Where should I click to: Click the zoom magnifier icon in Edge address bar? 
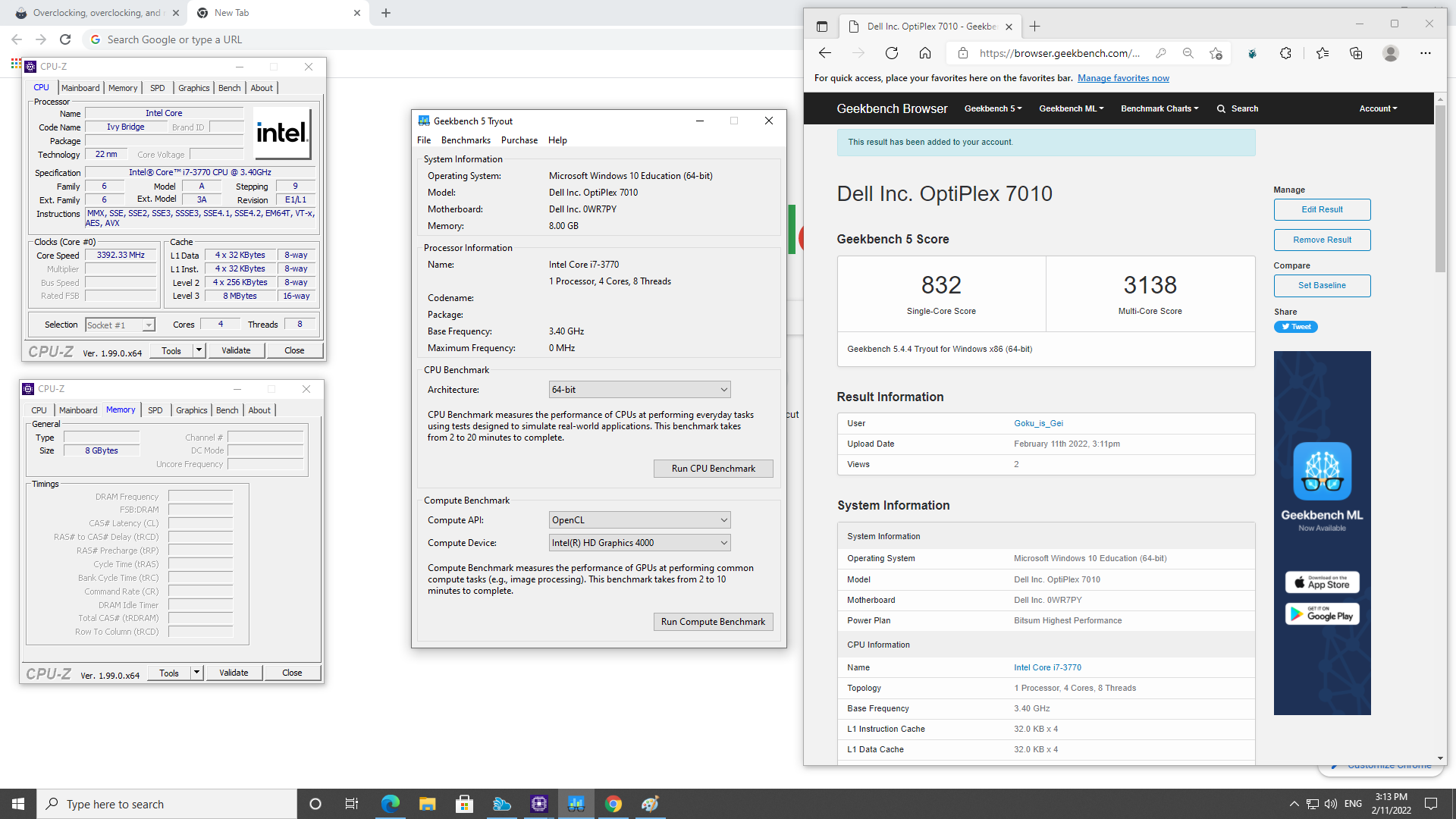[1188, 53]
